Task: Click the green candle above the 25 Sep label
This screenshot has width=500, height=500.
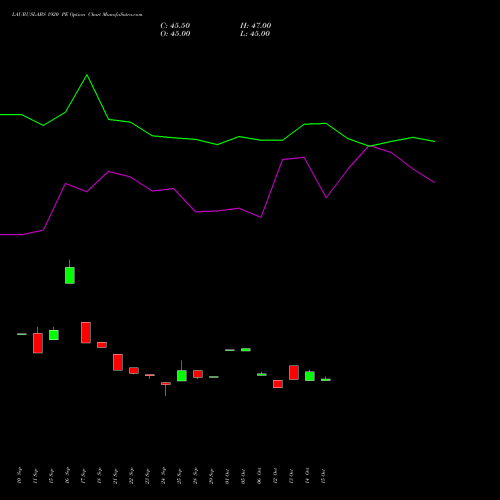Action: (x=182, y=375)
